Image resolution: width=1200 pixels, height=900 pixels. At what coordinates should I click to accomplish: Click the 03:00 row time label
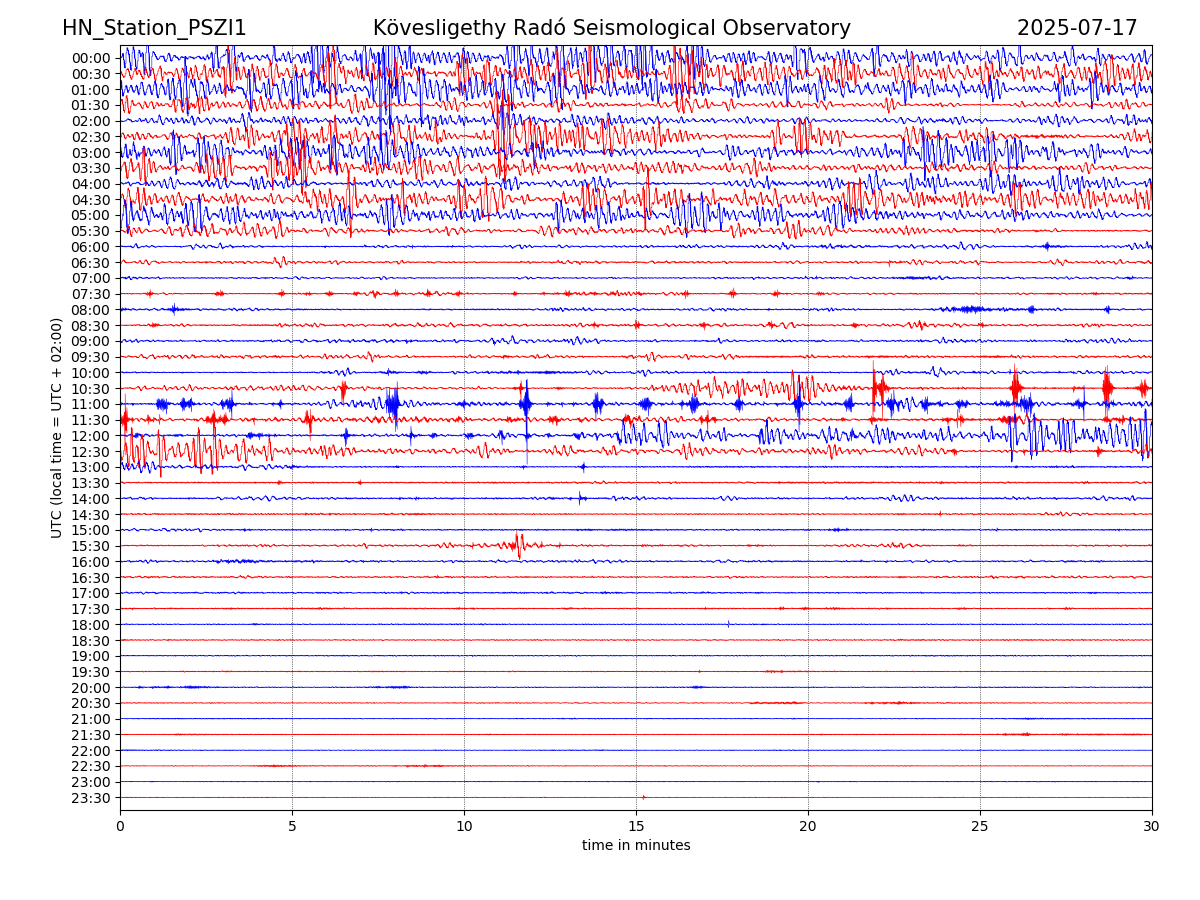[x=91, y=153]
